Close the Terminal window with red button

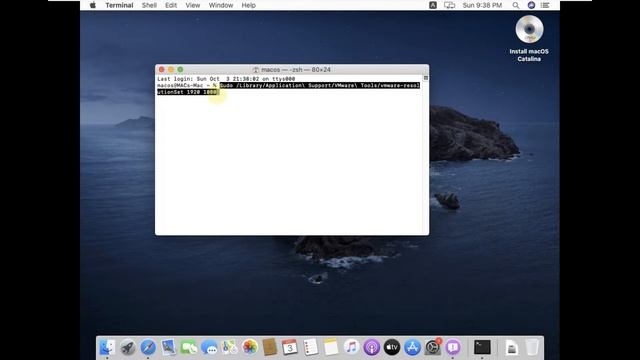(162, 70)
